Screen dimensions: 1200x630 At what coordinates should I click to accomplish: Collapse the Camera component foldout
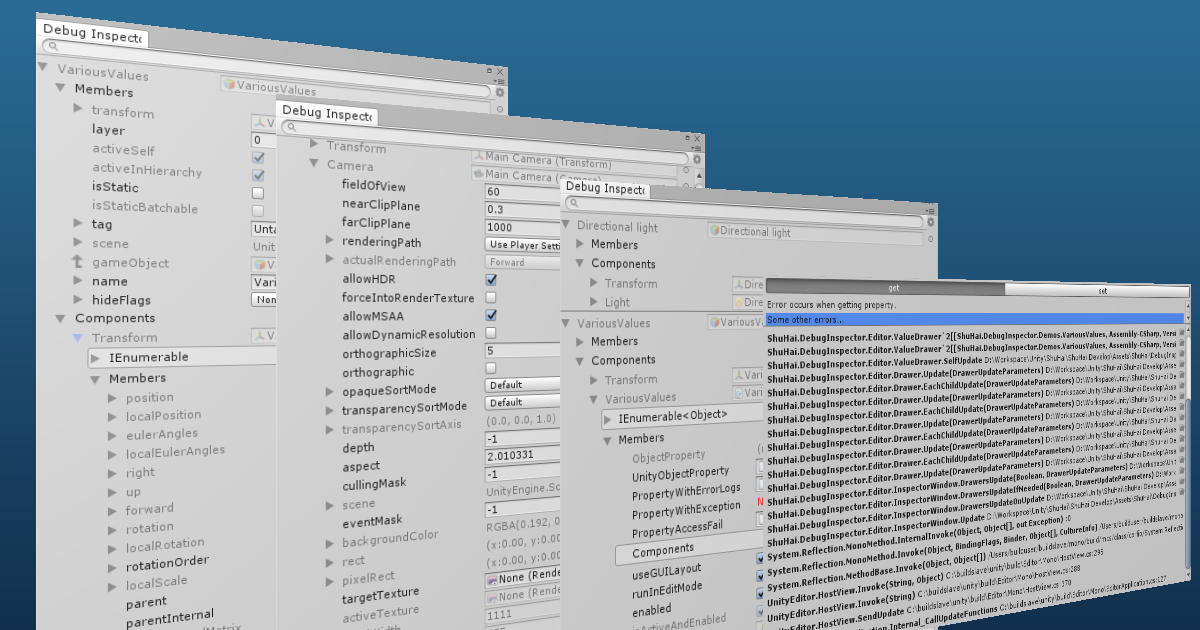click(315, 165)
